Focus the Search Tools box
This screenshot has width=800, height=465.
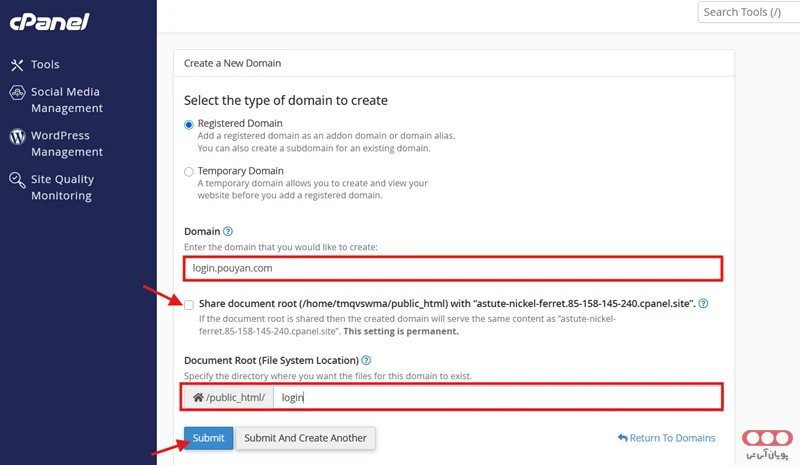748,12
